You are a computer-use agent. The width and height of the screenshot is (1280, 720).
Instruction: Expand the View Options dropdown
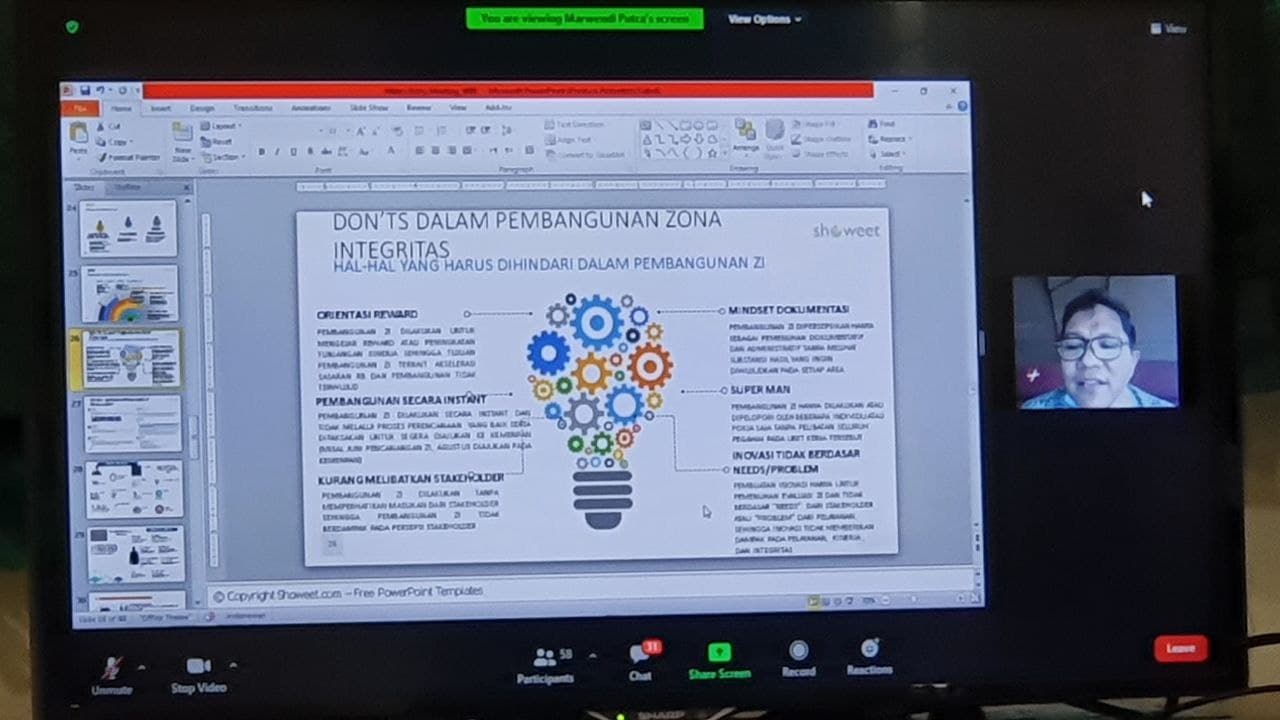tap(764, 19)
